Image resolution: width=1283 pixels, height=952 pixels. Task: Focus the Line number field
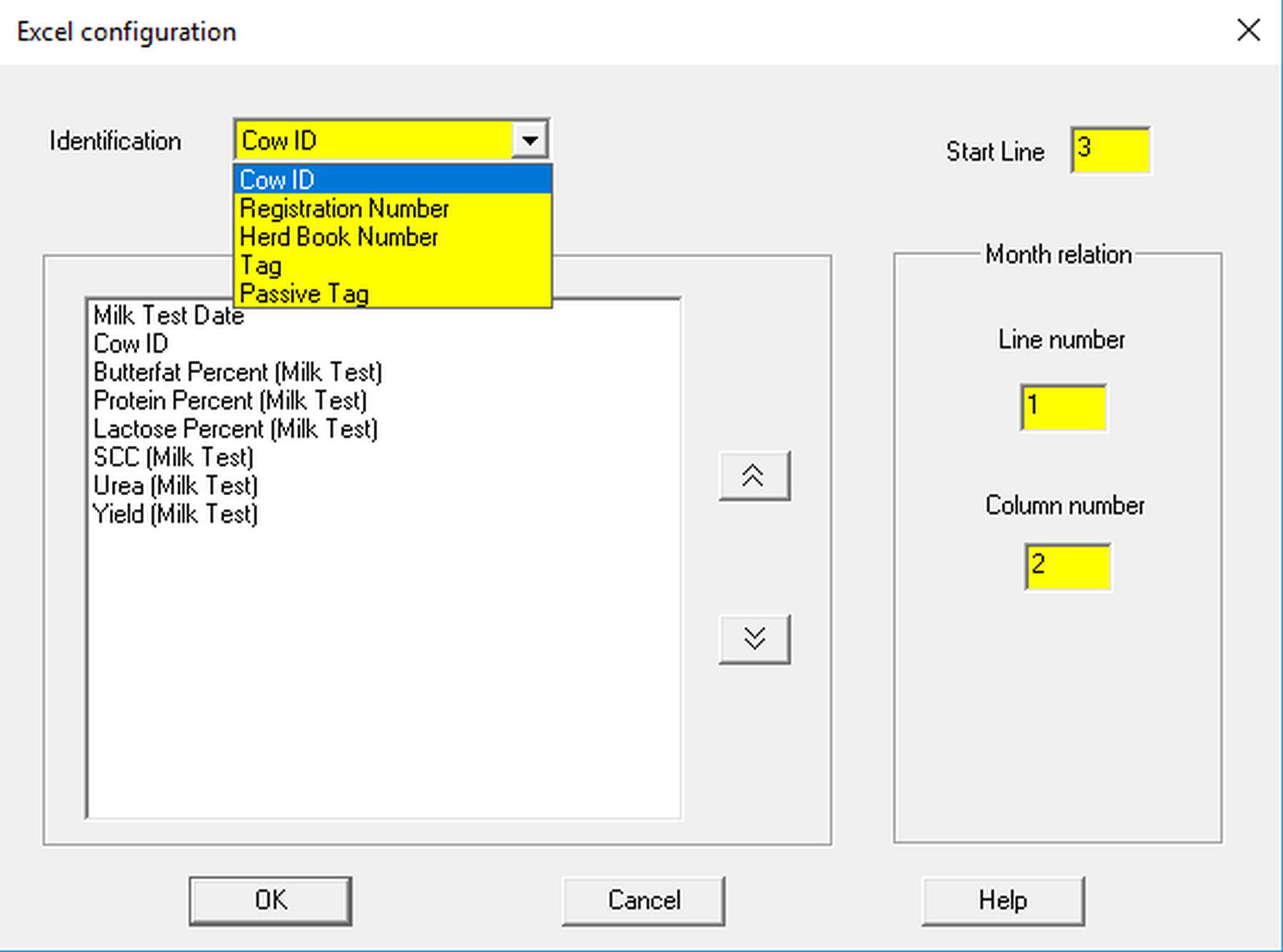[1063, 407]
